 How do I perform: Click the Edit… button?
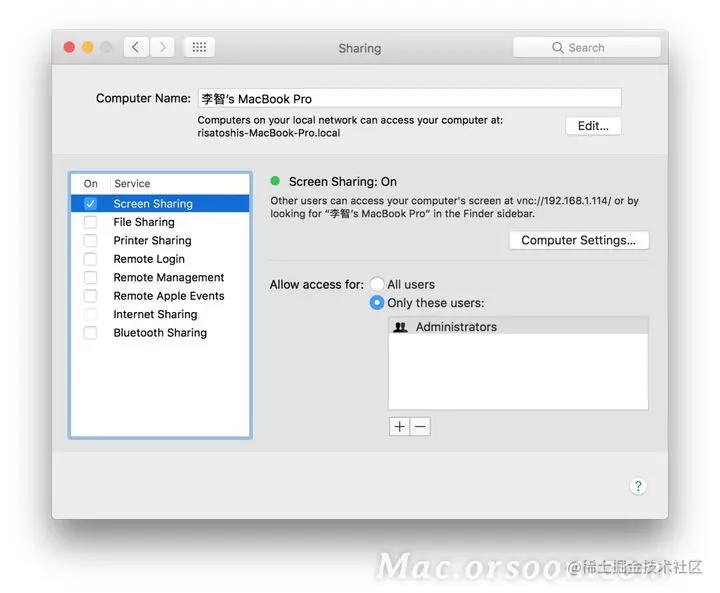click(x=593, y=126)
